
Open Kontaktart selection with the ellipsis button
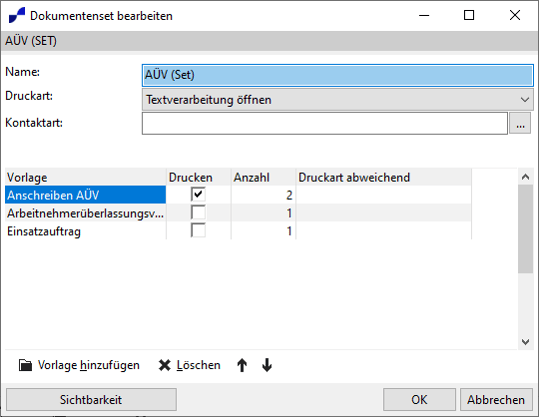(x=520, y=124)
